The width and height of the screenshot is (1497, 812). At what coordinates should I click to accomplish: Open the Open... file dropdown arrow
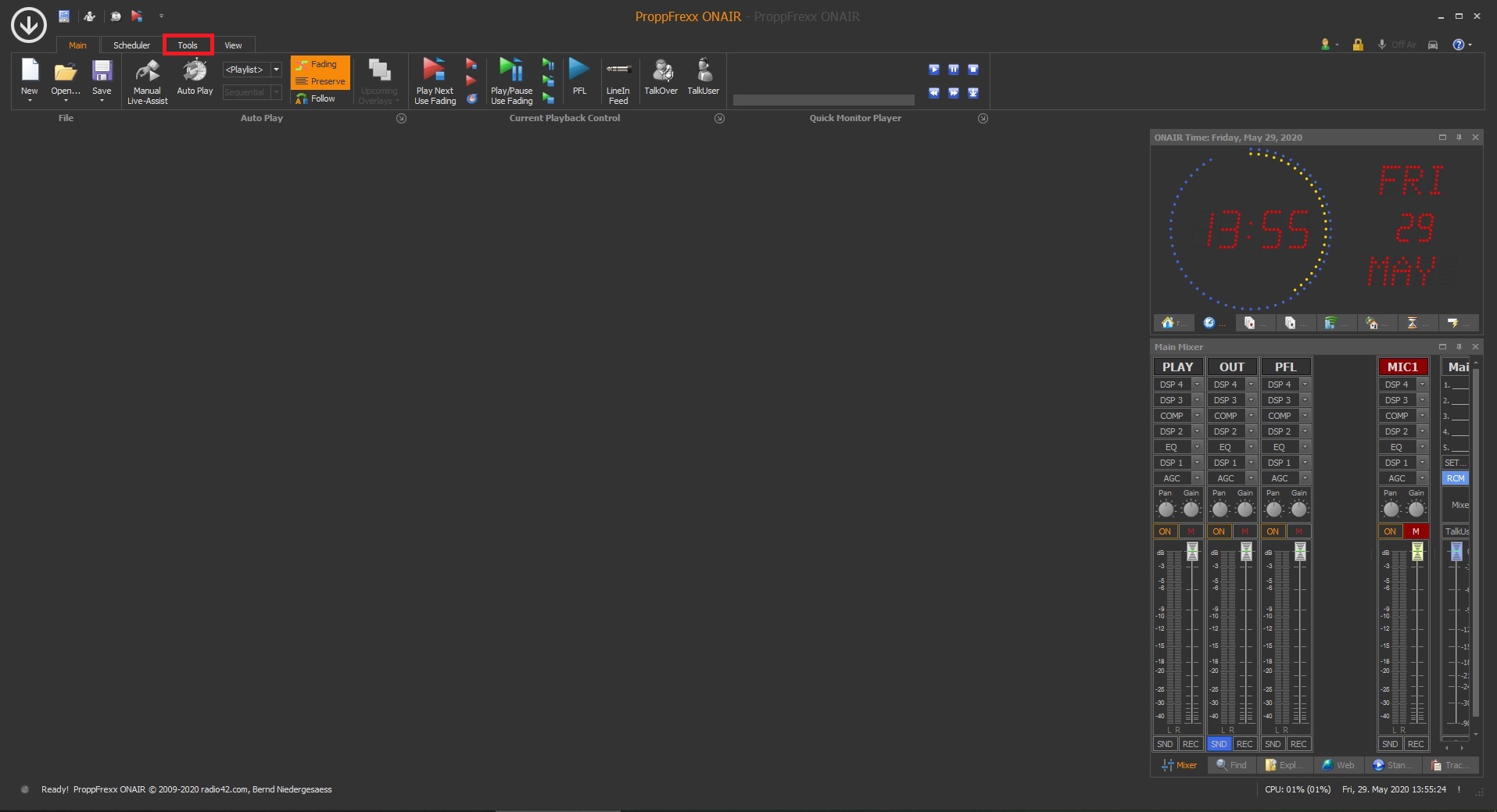(x=66, y=101)
